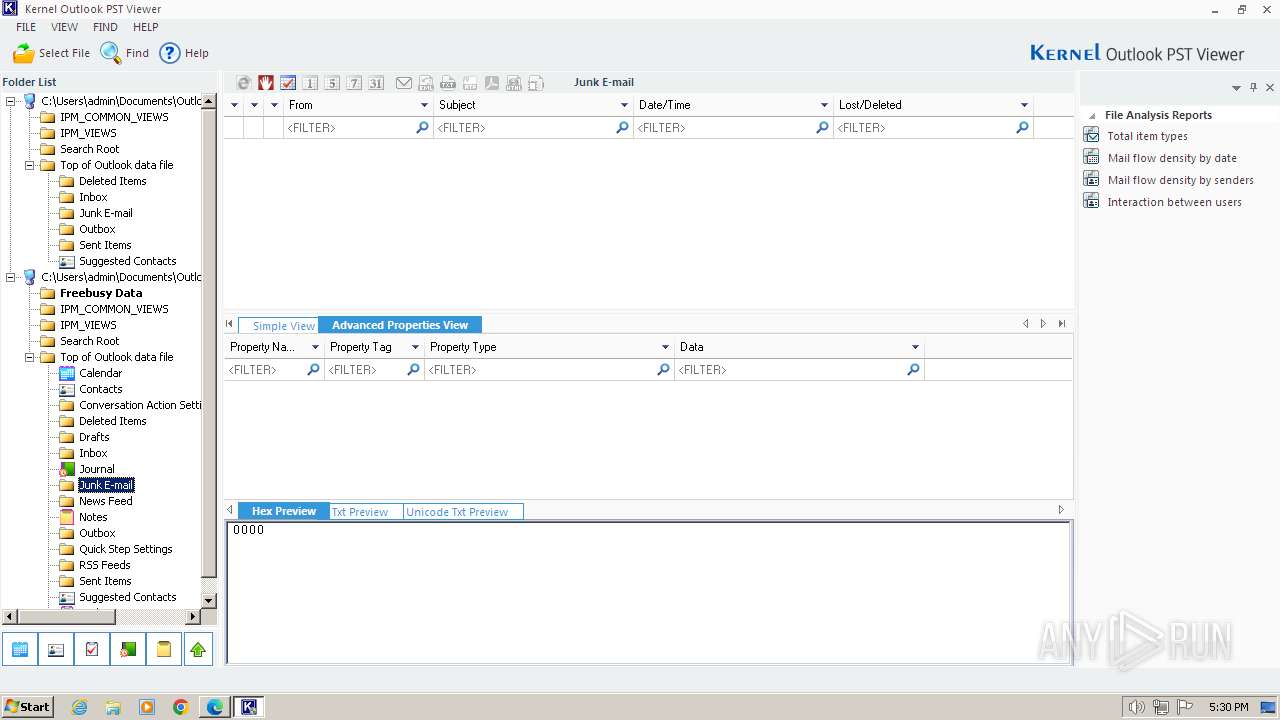Viewport: 1280px width, 720px height.
Task: Open Chrome from the taskbar
Action: tap(180, 707)
